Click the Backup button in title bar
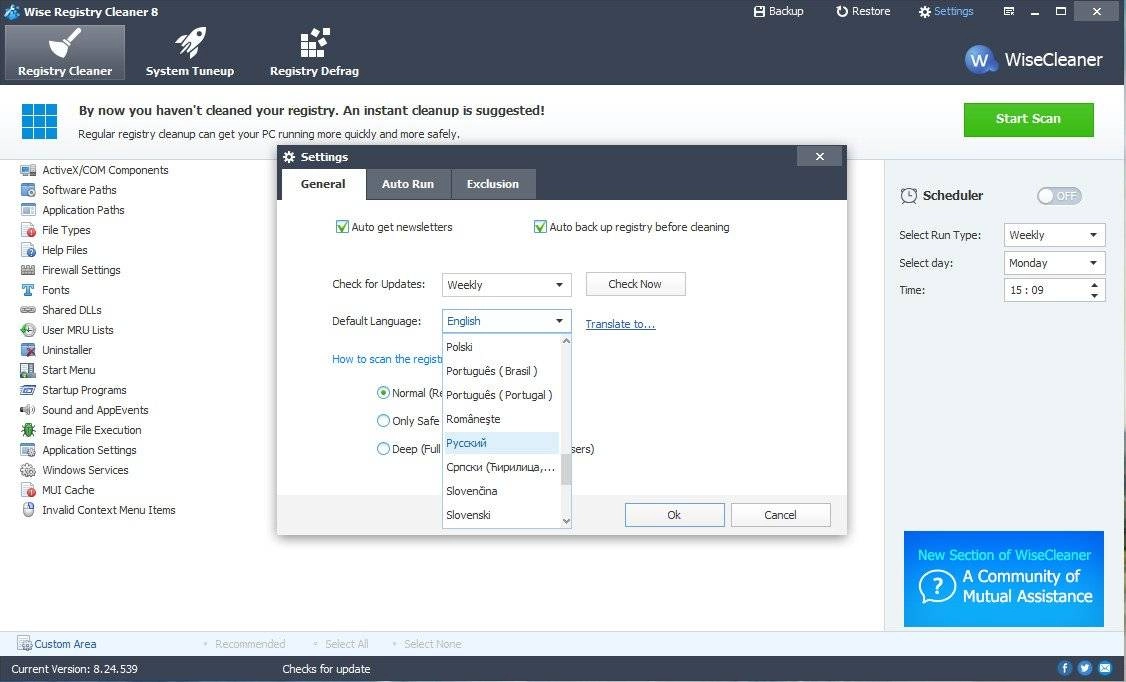1126x682 pixels. tap(778, 11)
